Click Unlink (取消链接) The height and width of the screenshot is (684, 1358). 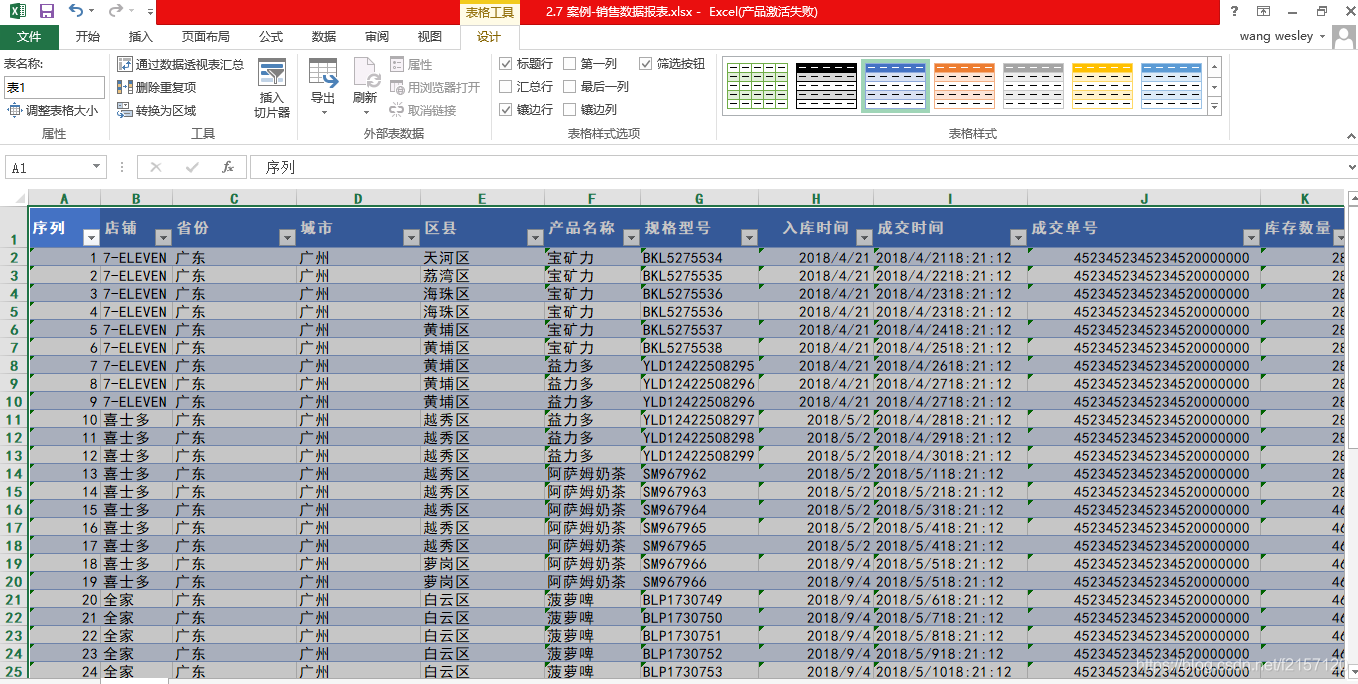[x=423, y=110]
